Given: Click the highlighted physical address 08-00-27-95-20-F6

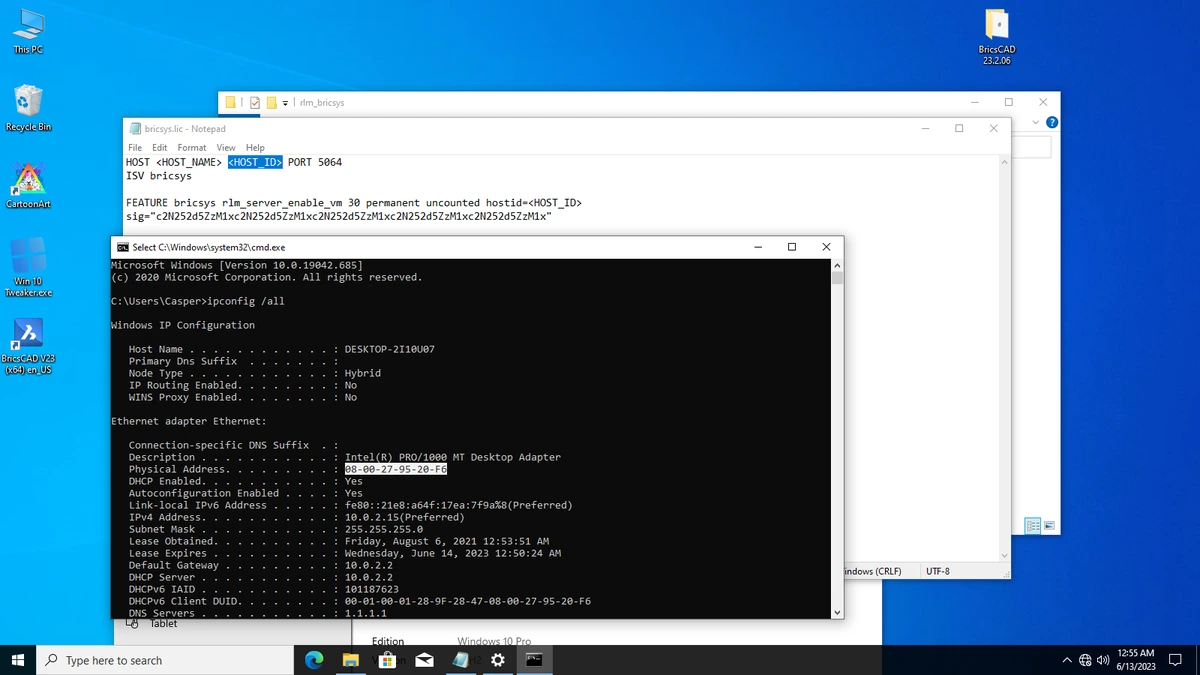Looking at the screenshot, I should click(396, 469).
